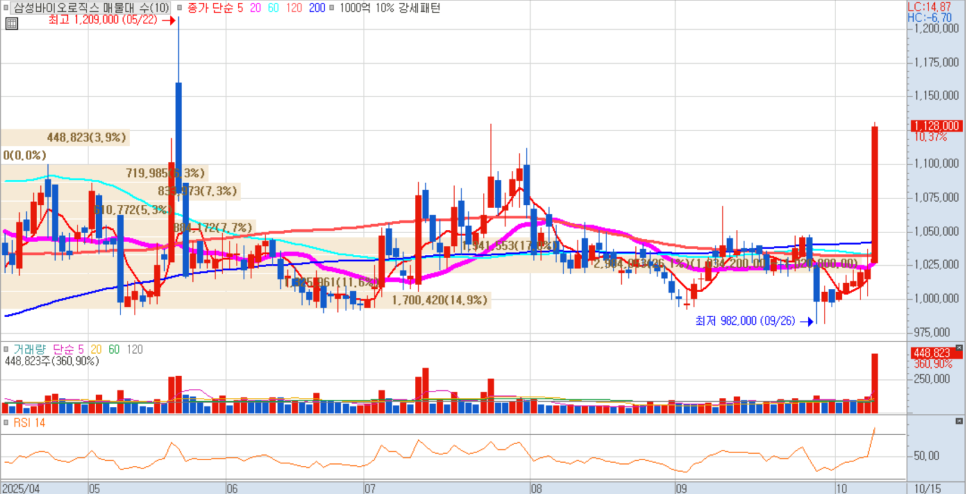Click the 05 month marker on time axis
966x494 pixels.
[95, 488]
